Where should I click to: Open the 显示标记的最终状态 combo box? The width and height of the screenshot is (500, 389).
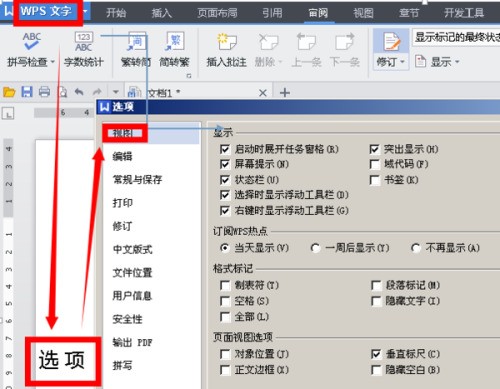click(456, 37)
